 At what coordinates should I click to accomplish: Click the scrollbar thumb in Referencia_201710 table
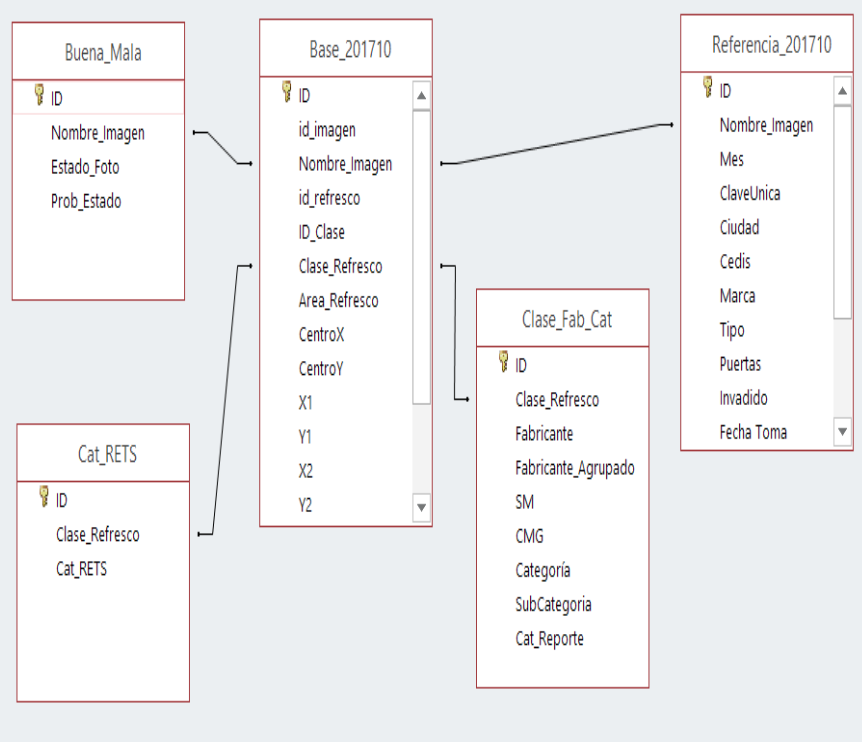click(842, 213)
